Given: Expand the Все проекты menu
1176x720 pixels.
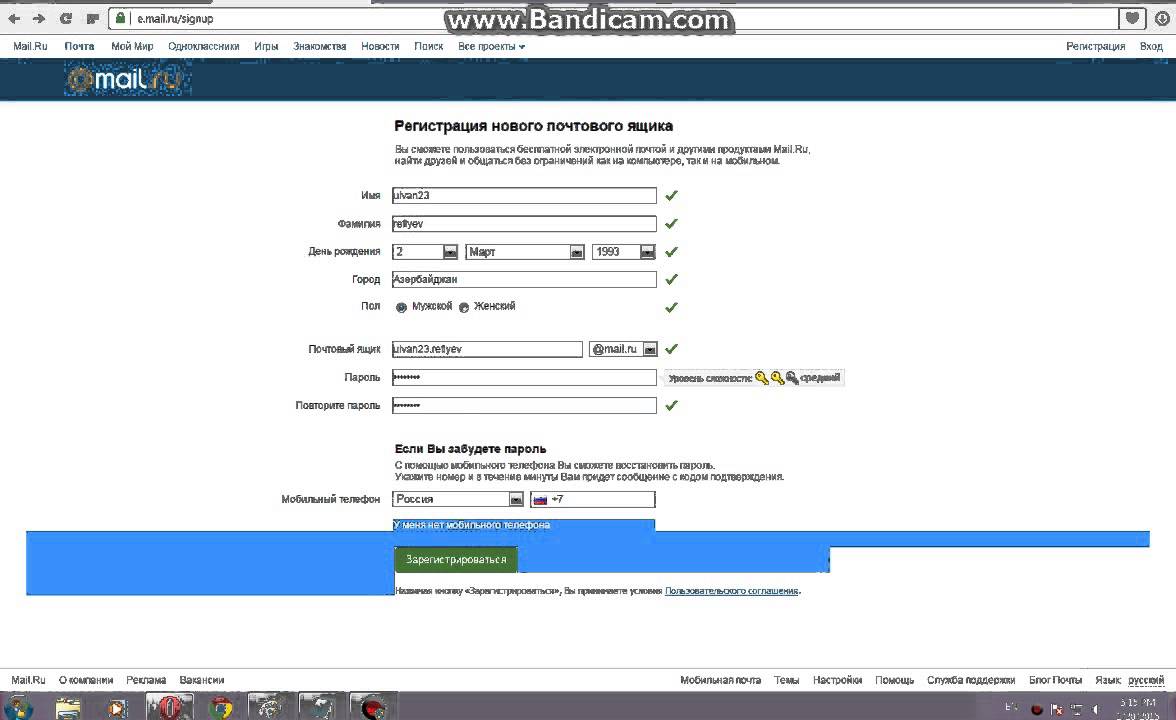Looking at the screenshot, I should [491, 46].
